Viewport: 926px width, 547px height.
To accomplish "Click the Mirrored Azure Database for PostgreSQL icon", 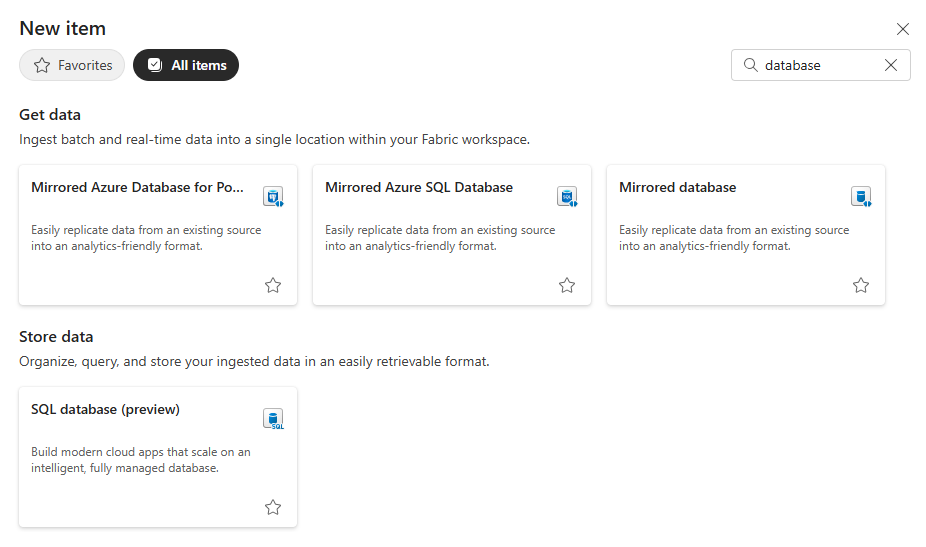I will (x=273, y=196).
